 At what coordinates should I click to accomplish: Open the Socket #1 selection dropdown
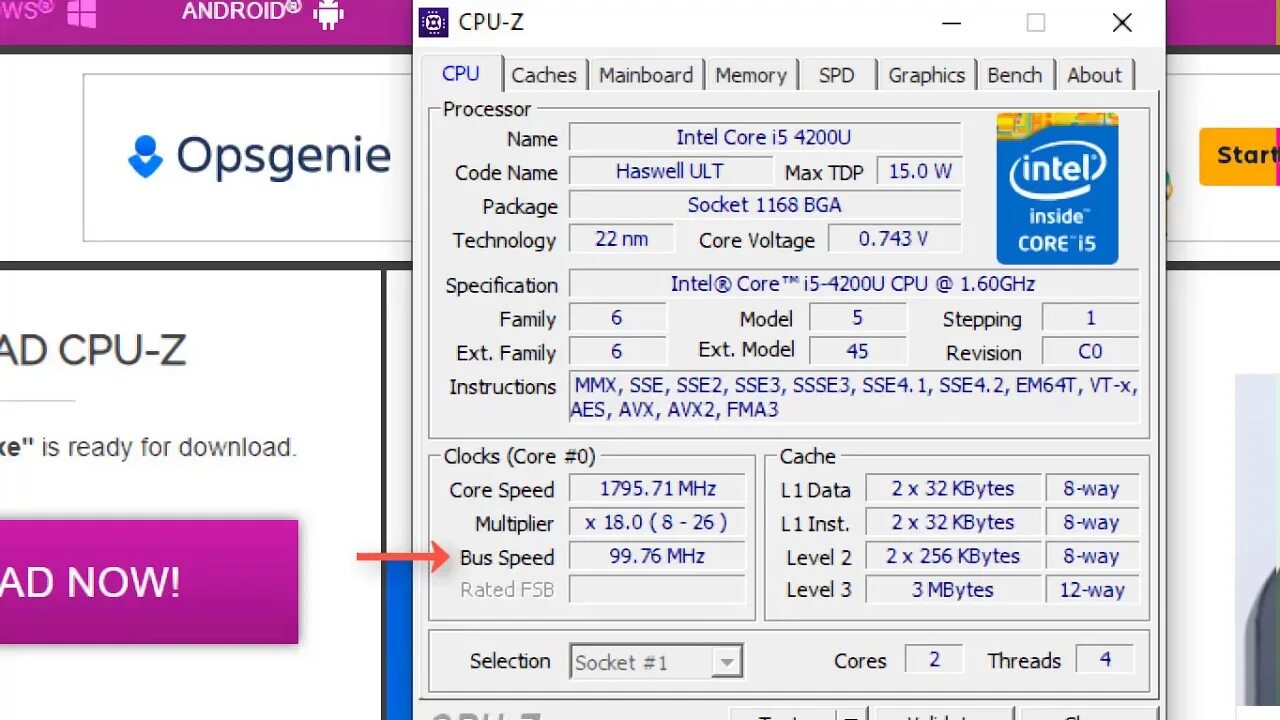657,662
